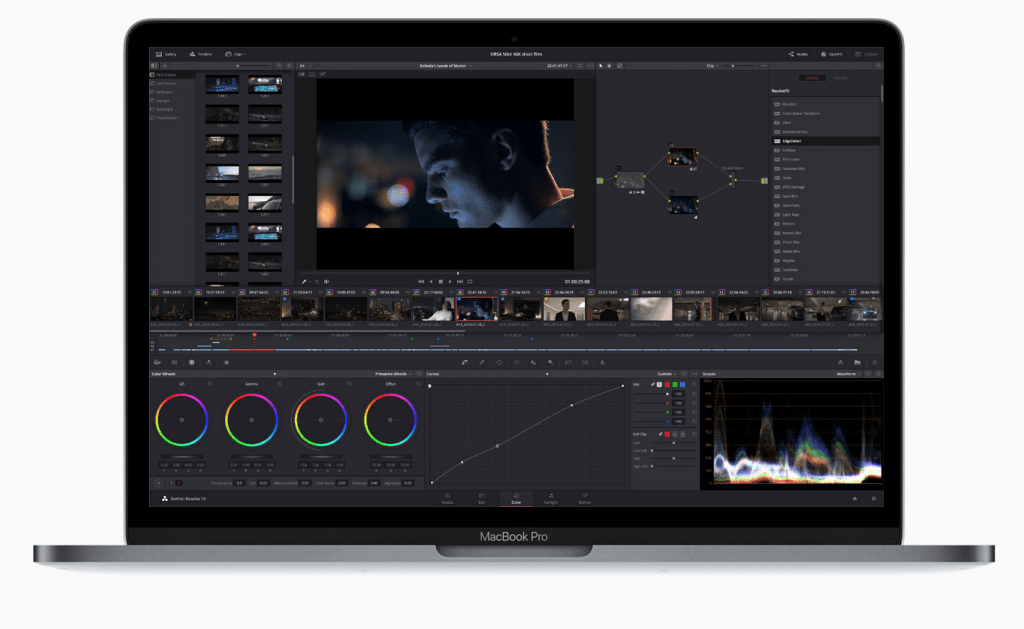Viewport: 1024px width, 629px height.
Task: Toggle loop playback
Action: click(x=470, y=282)
